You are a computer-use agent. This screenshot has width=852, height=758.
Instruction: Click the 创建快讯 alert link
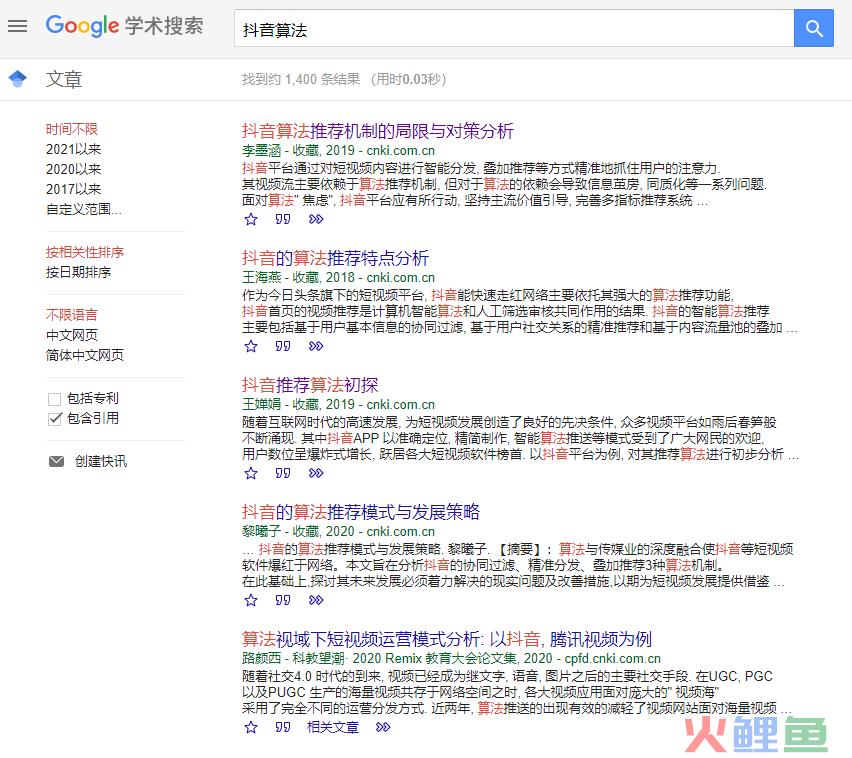tap(101, 461)
